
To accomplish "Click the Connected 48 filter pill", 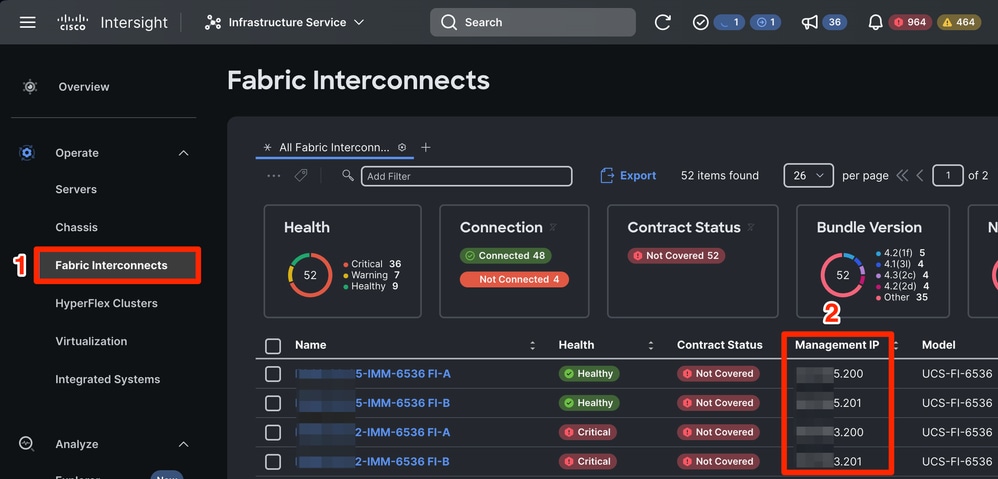I will pos(505,256).
